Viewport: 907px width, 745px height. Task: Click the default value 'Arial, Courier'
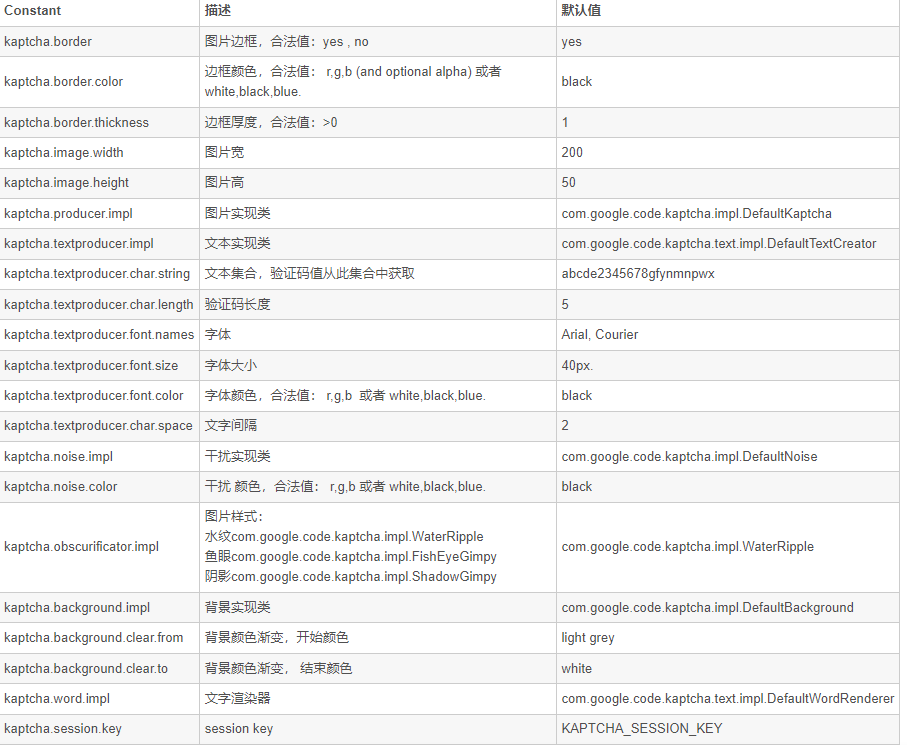(x=600, y=334)
